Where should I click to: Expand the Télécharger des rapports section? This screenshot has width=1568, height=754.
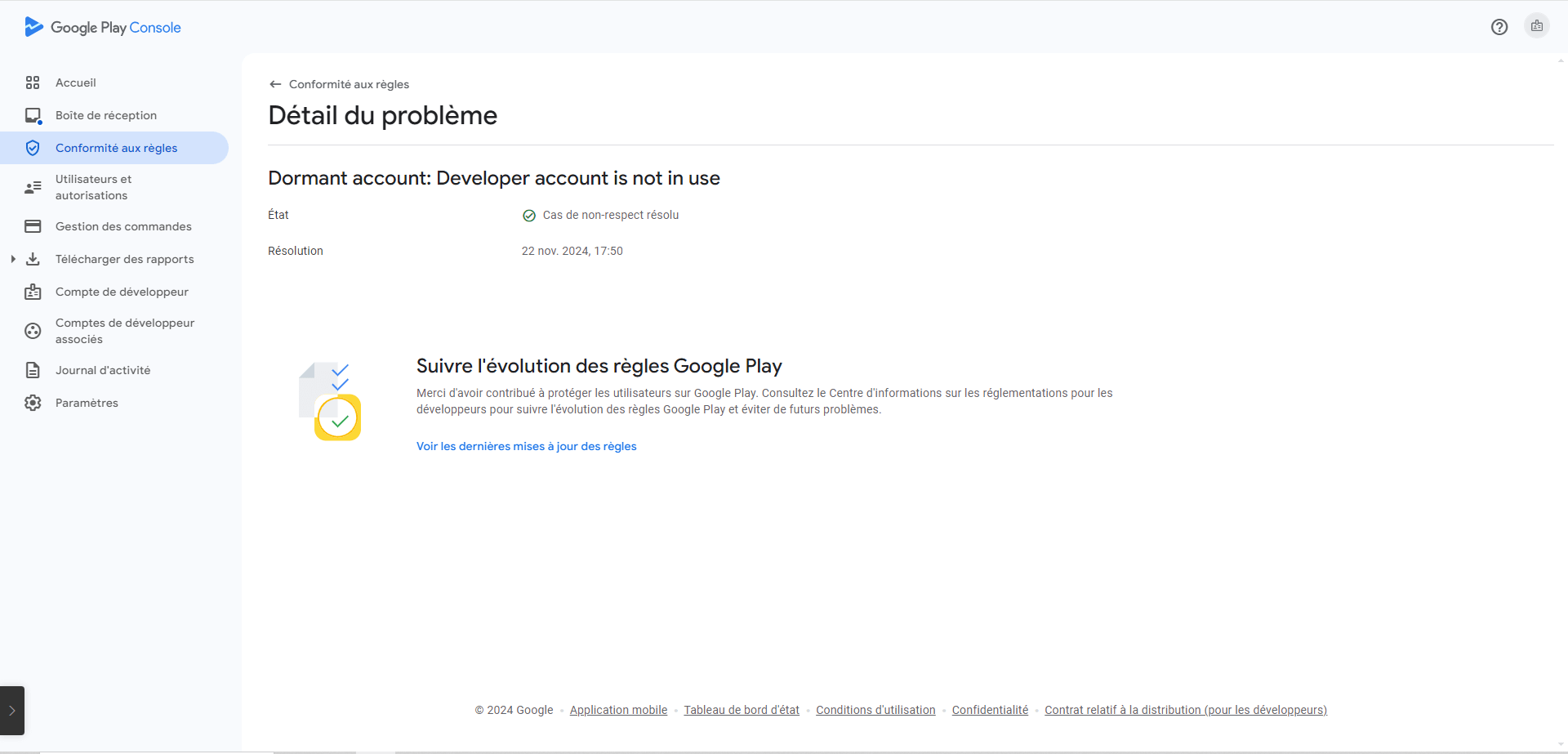12,258
